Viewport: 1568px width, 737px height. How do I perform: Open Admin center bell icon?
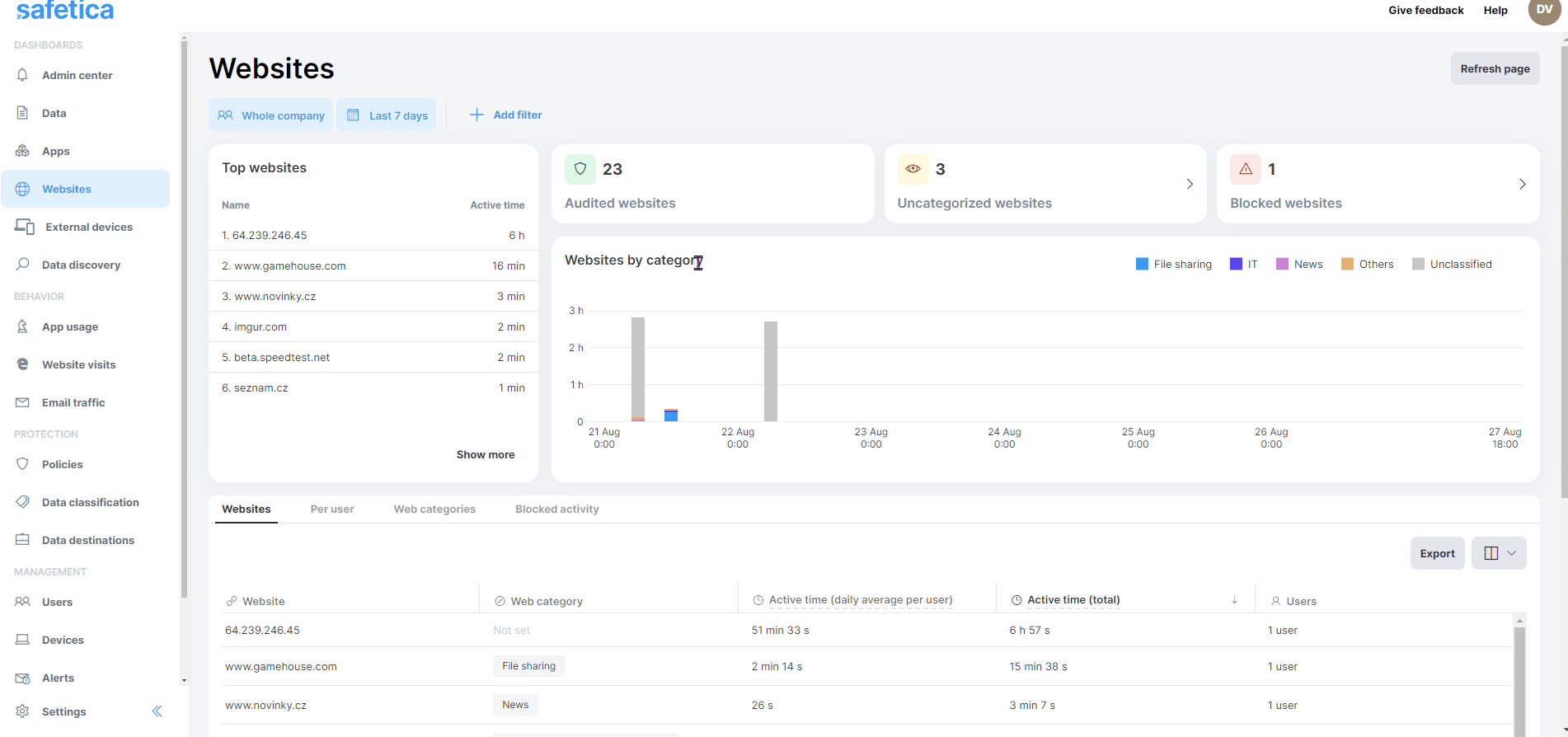click(x=22, y=75)
